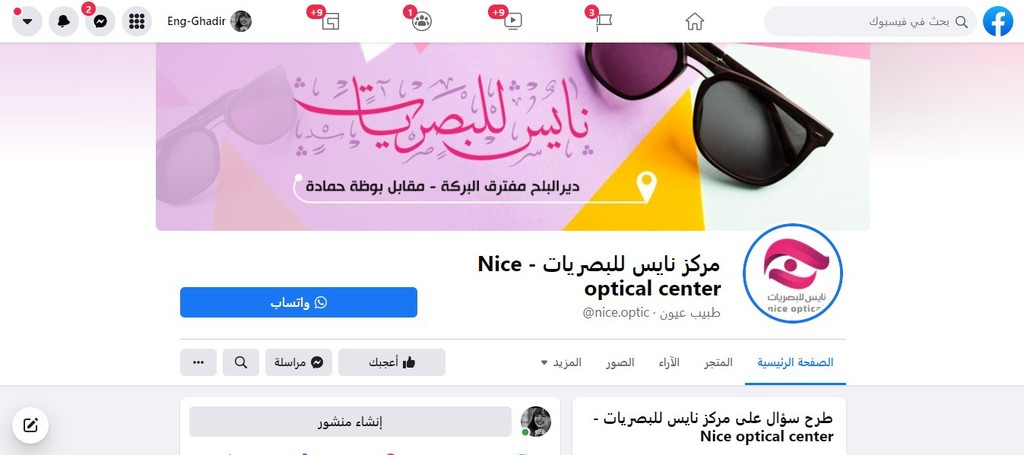Switch to the الصور tab
The height and width of the screenshot is (455, 1024).
point(618,362)
